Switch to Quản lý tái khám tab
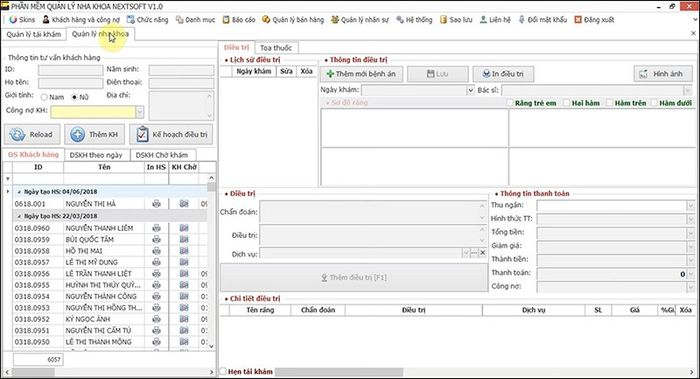The width and height of the screenshot is (700, 379). [x=33, y=34]
